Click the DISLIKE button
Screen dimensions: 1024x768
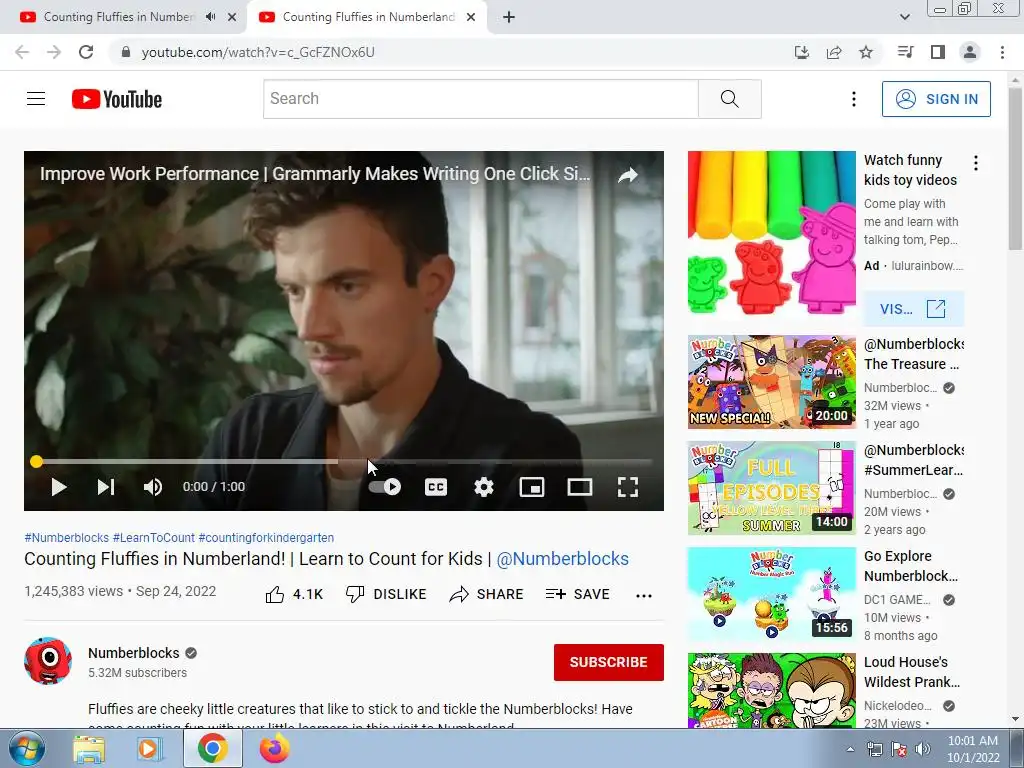(x=386, y=594)
